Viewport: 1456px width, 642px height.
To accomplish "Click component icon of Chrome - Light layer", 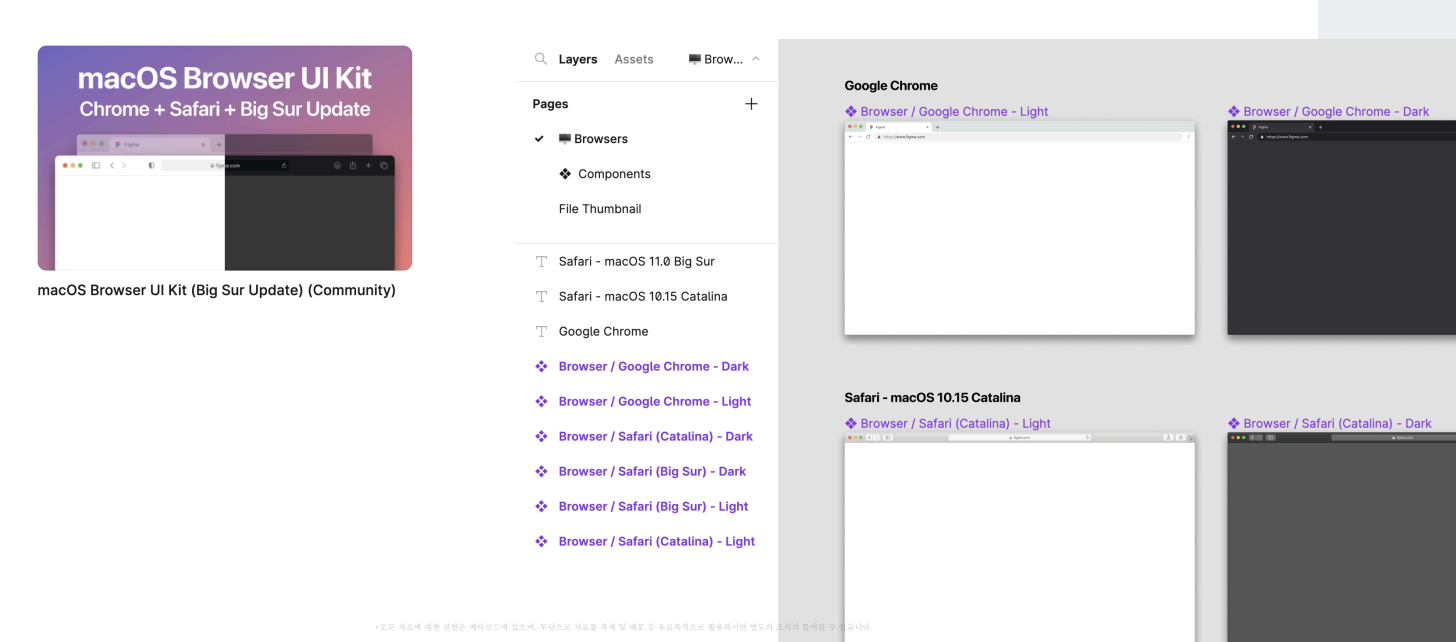I will tap(541, 401).
